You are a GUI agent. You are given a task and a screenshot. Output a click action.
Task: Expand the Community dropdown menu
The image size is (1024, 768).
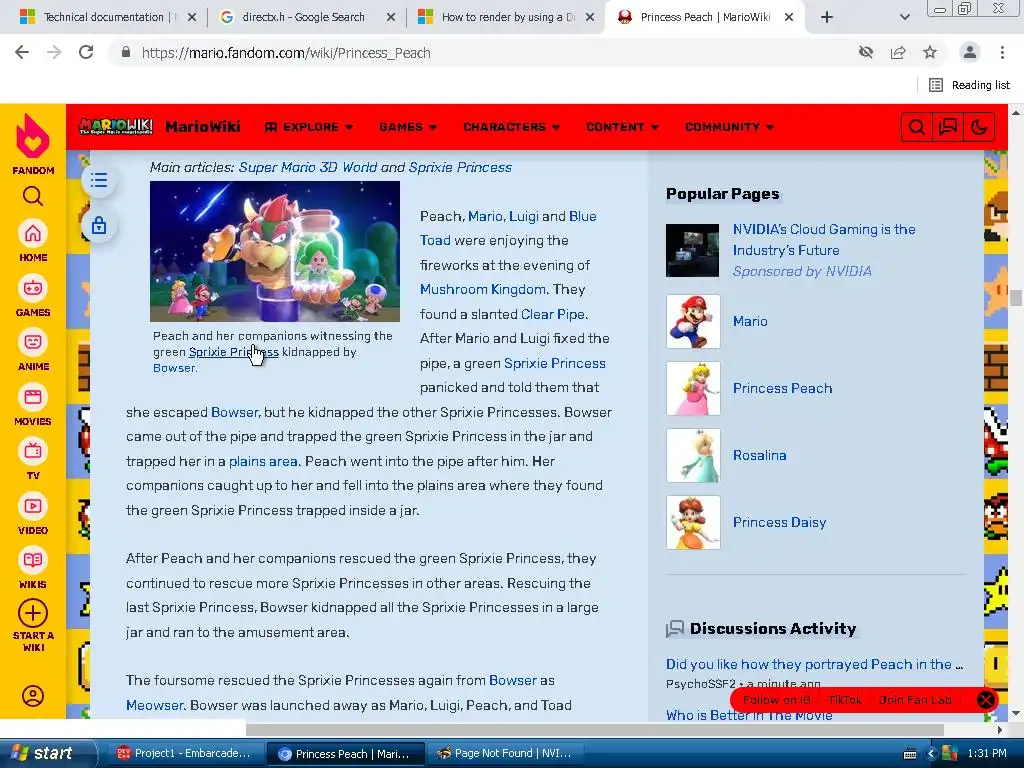click(x=729, y=127)
